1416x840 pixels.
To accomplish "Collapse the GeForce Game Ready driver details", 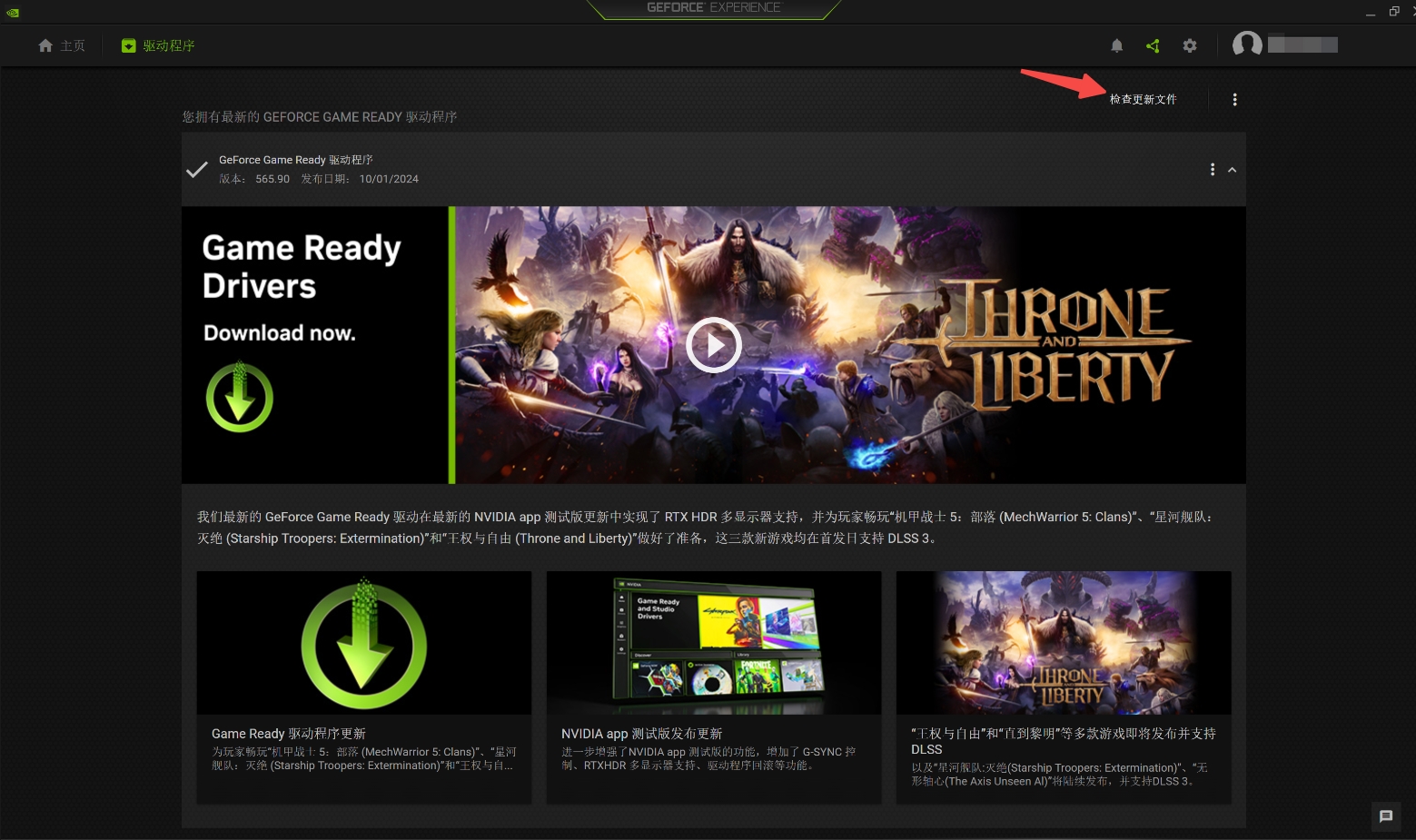I will tap(1233, 170).
